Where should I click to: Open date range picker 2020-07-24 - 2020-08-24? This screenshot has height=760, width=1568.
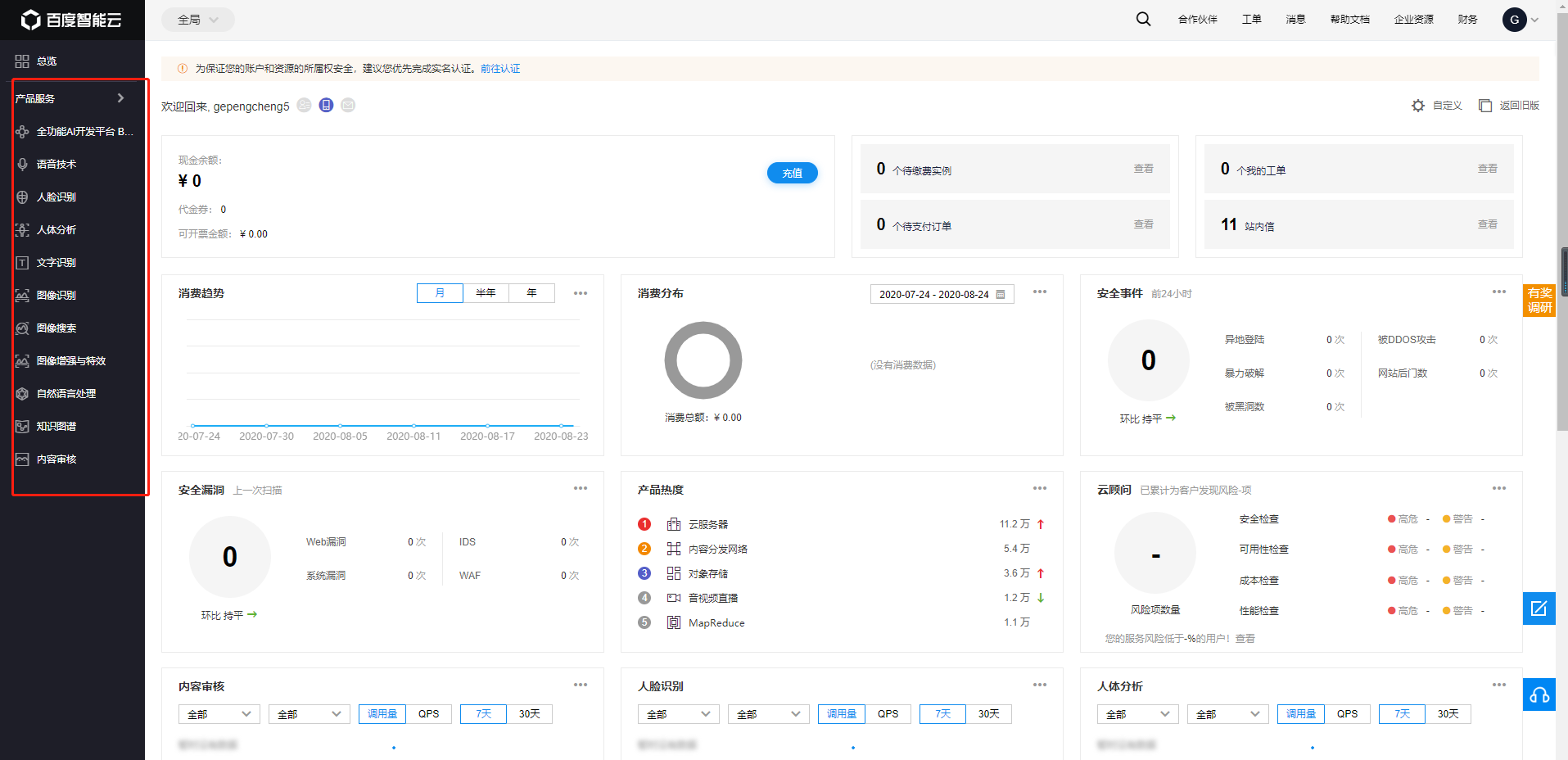[942, 294]
